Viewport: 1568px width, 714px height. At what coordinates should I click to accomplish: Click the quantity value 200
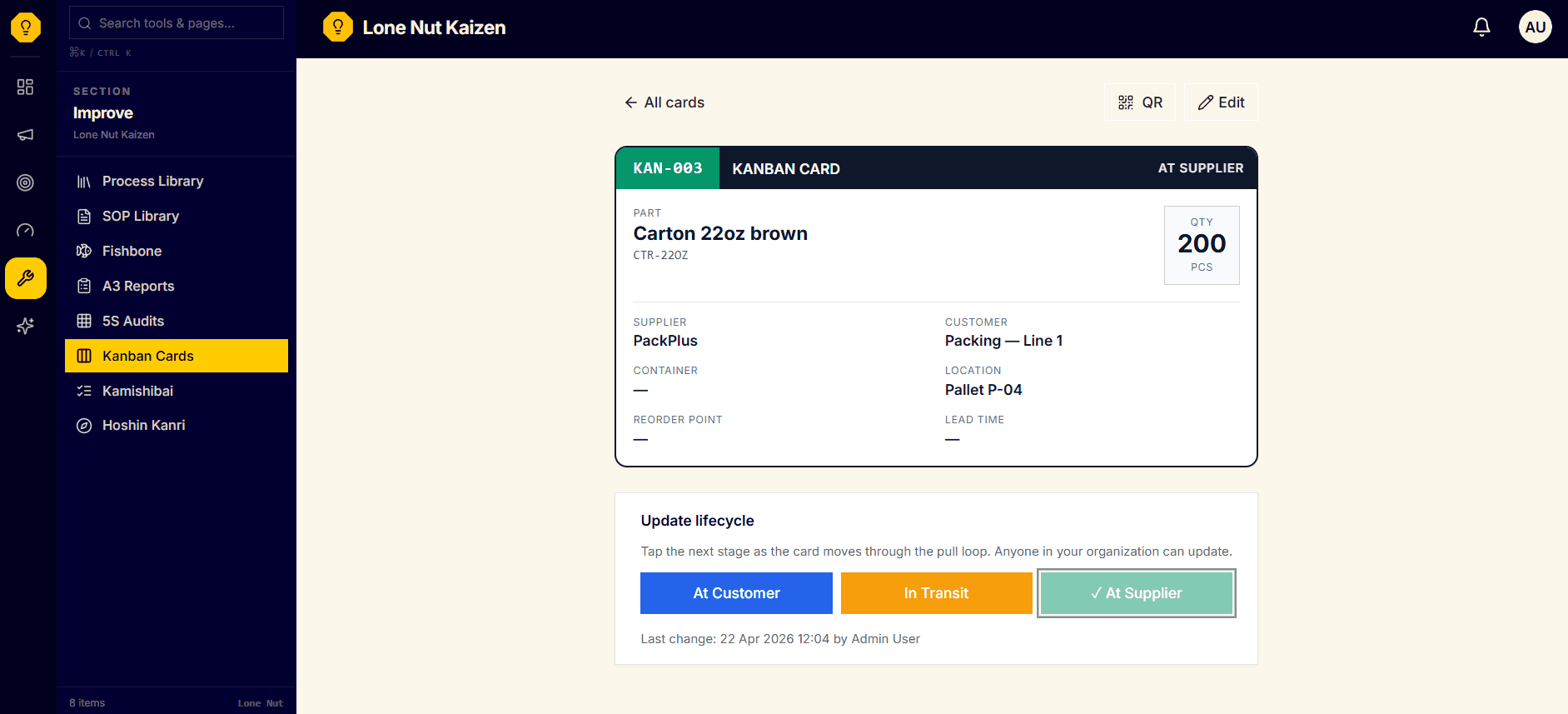[x=1202, y=244]
